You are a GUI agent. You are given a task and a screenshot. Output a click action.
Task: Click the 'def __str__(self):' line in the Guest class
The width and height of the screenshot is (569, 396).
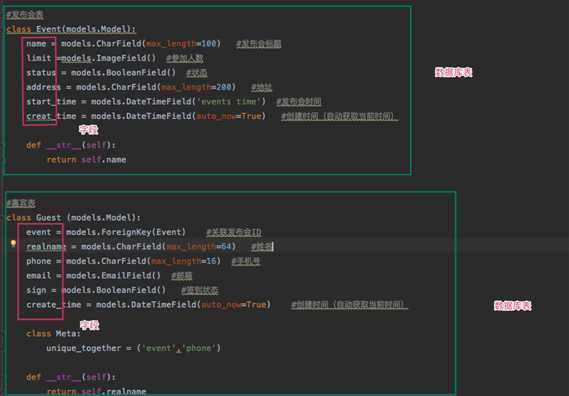[x=71, y=377]
